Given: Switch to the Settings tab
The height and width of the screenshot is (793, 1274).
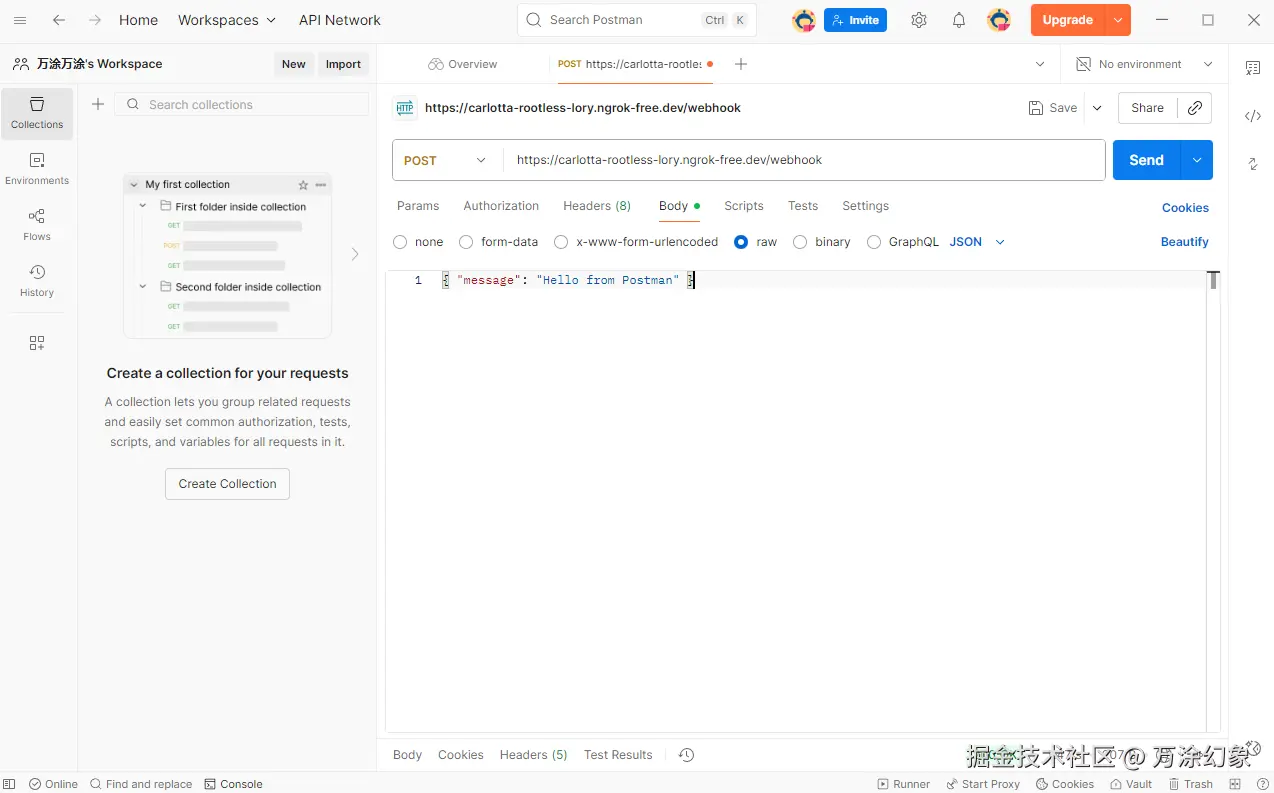Looking at the screenshot, I should [865, 206].
